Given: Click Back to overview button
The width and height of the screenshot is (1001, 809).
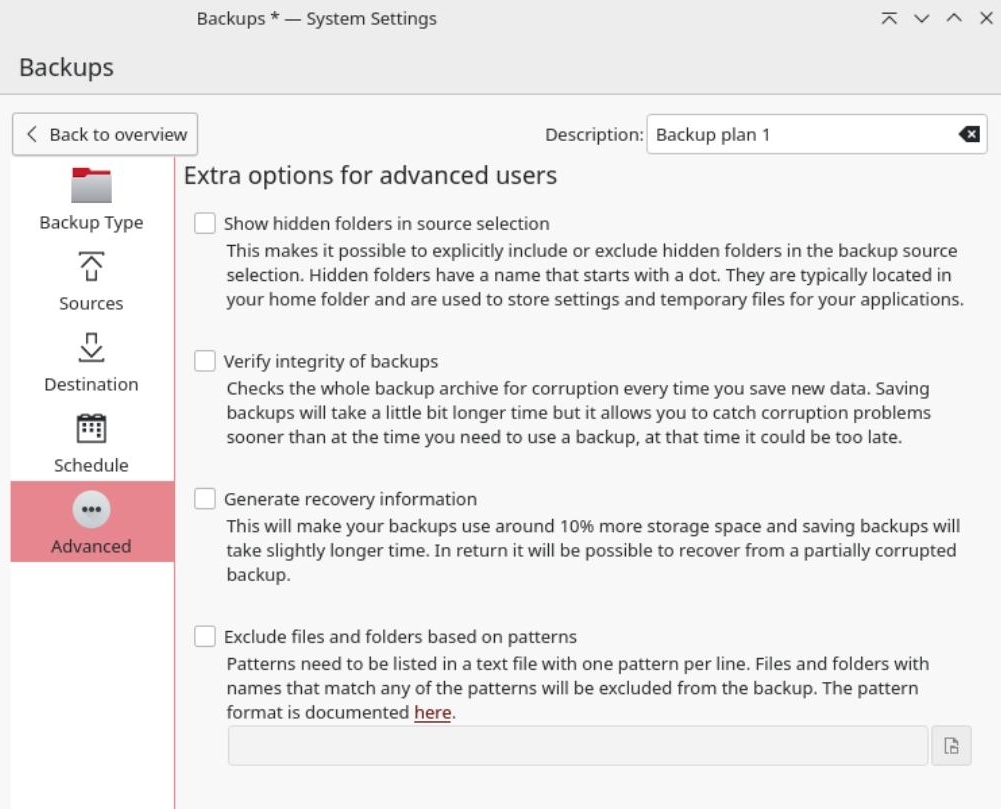Looking at the screenshot, I should (105, 134).
